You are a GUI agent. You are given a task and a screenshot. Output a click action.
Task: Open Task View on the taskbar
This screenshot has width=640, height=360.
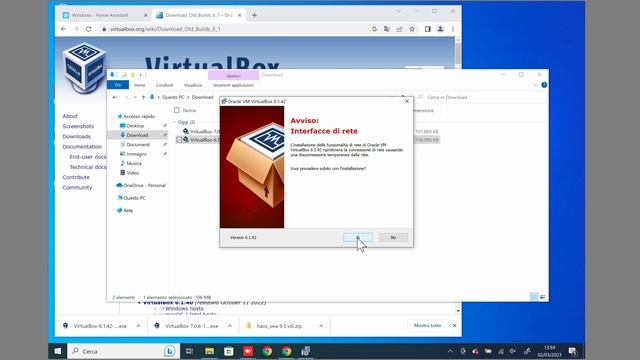pyautogui.click(x=189, y=351)
